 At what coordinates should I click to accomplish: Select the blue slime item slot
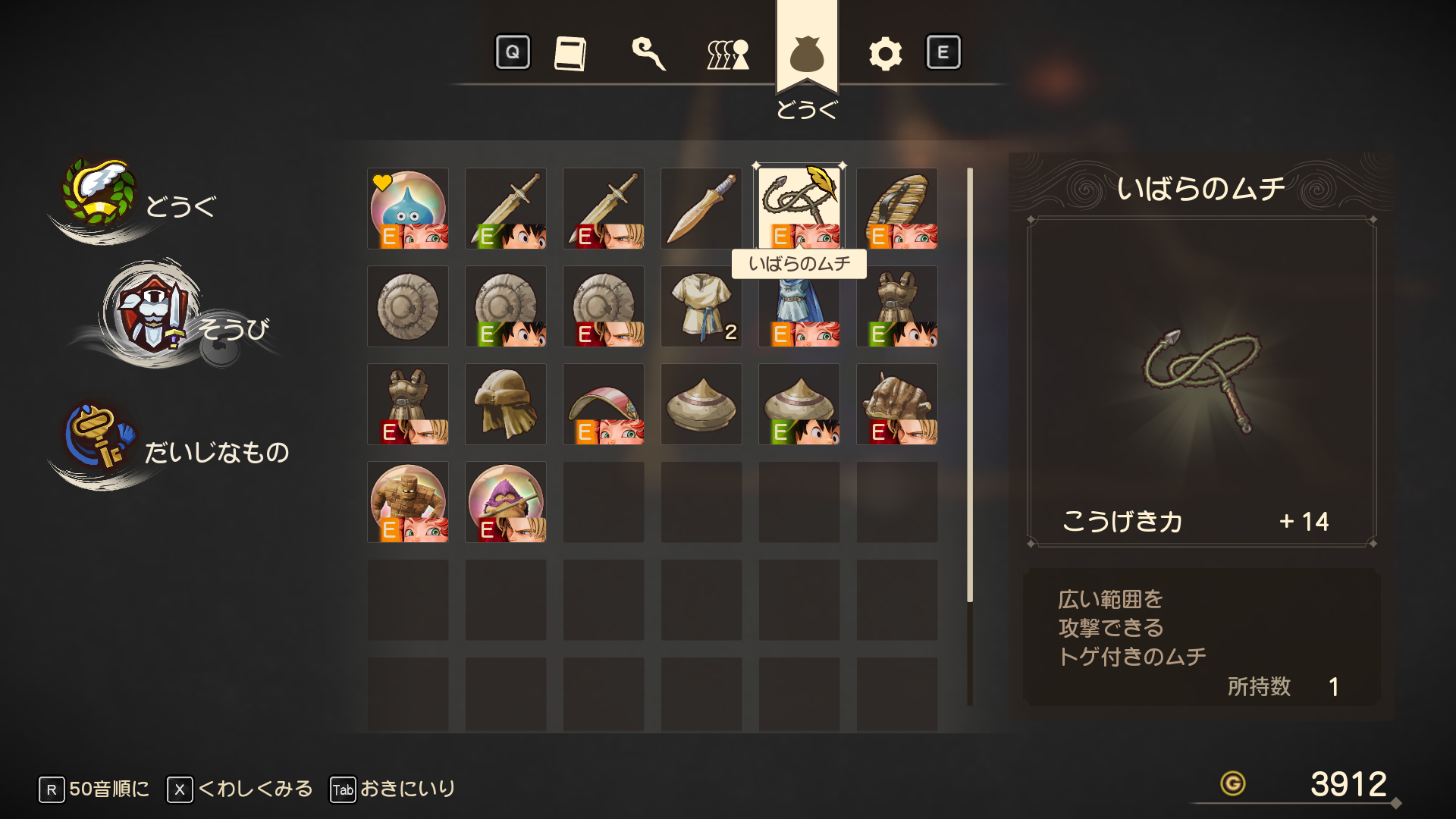pos(408,209)
